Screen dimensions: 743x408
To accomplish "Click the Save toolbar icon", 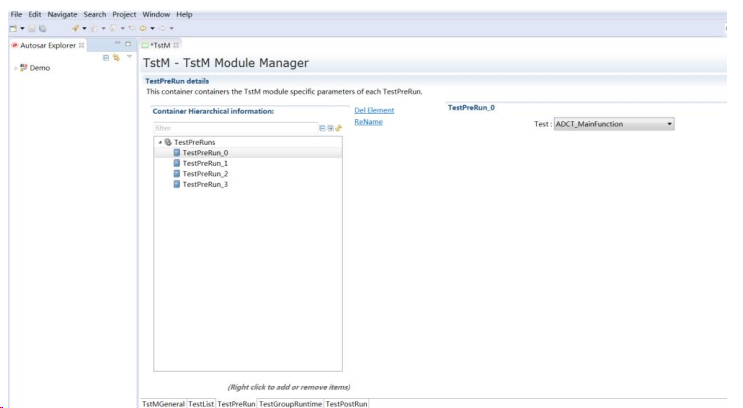I will coord(32,28).
